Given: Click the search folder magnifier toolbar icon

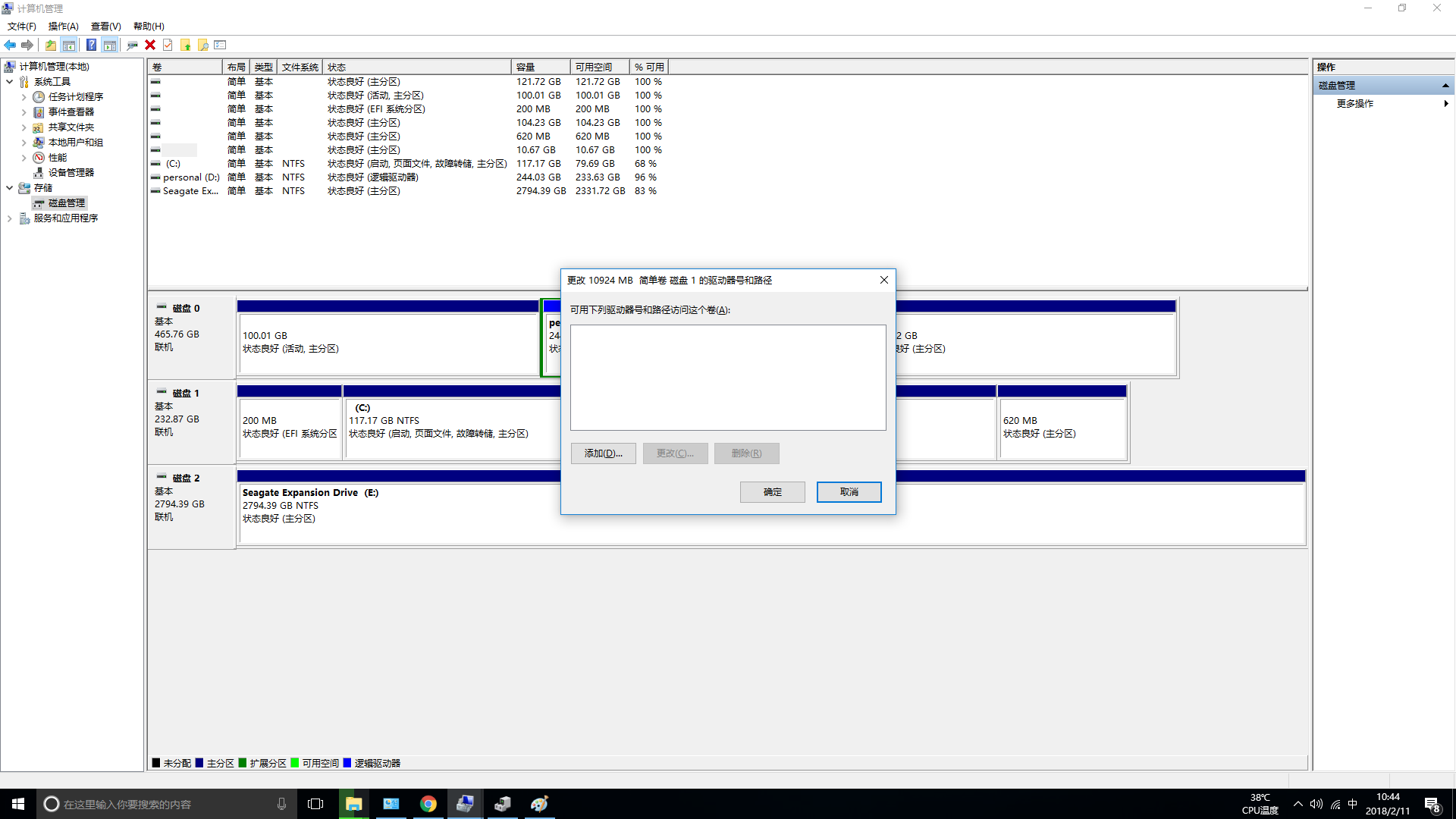Looking at the screenshot, I should (x=203, y=45).
